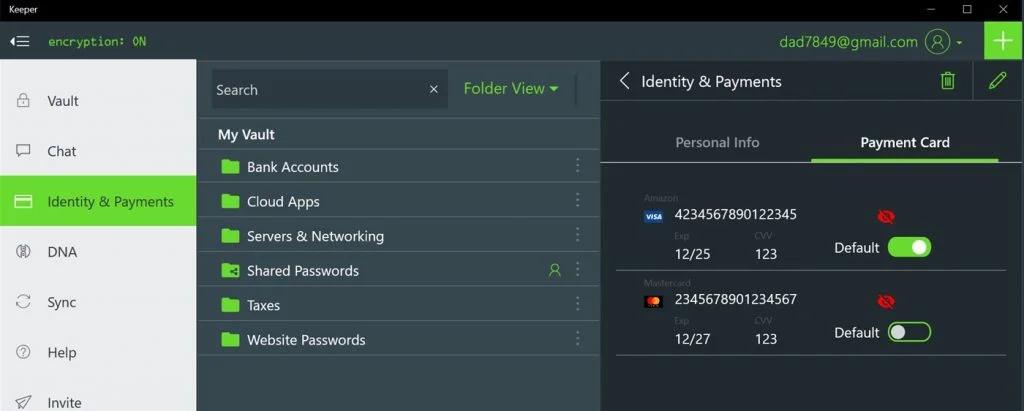Turn off Default switch for Amazon Visa card
The height and width of the screenshot is (411, 1024).
tap(909, 247)
